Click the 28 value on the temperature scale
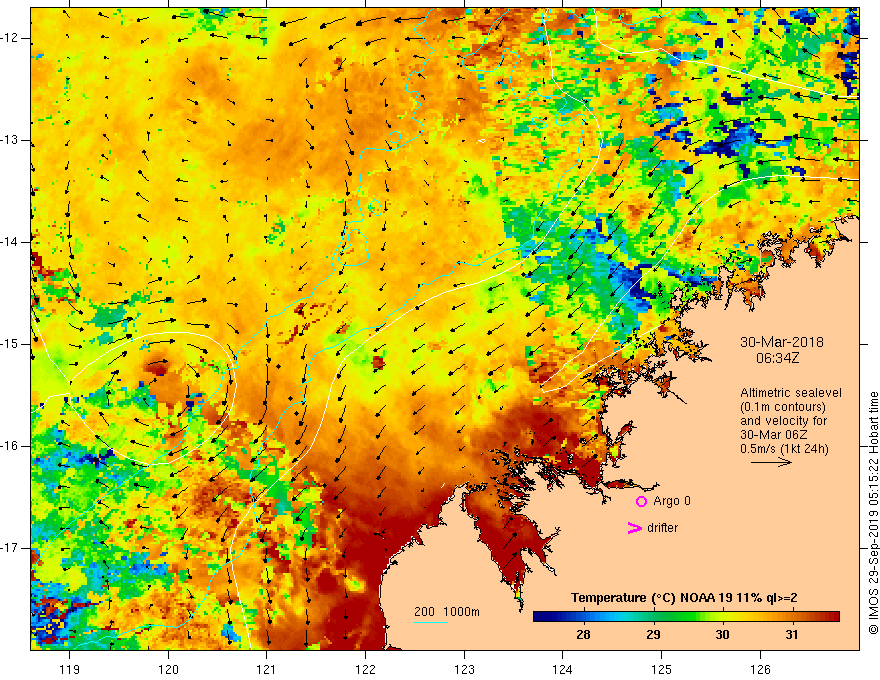The height and width of the screenshot is (680, 880). coord(583,635)
